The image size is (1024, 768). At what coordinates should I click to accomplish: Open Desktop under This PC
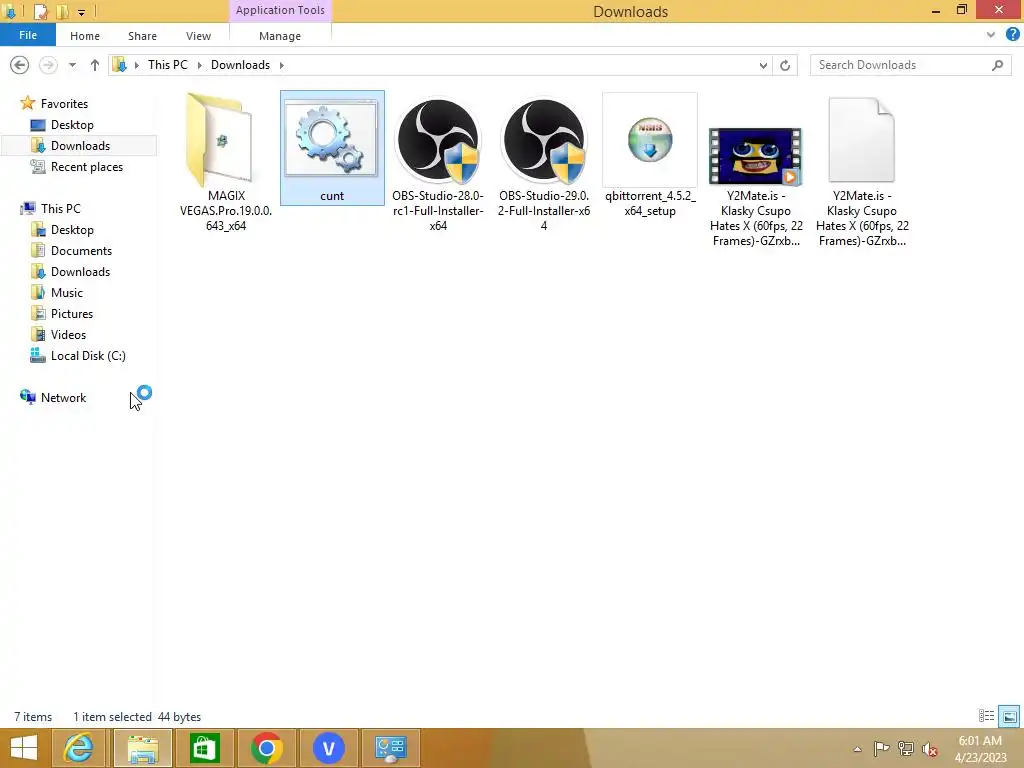72,230
